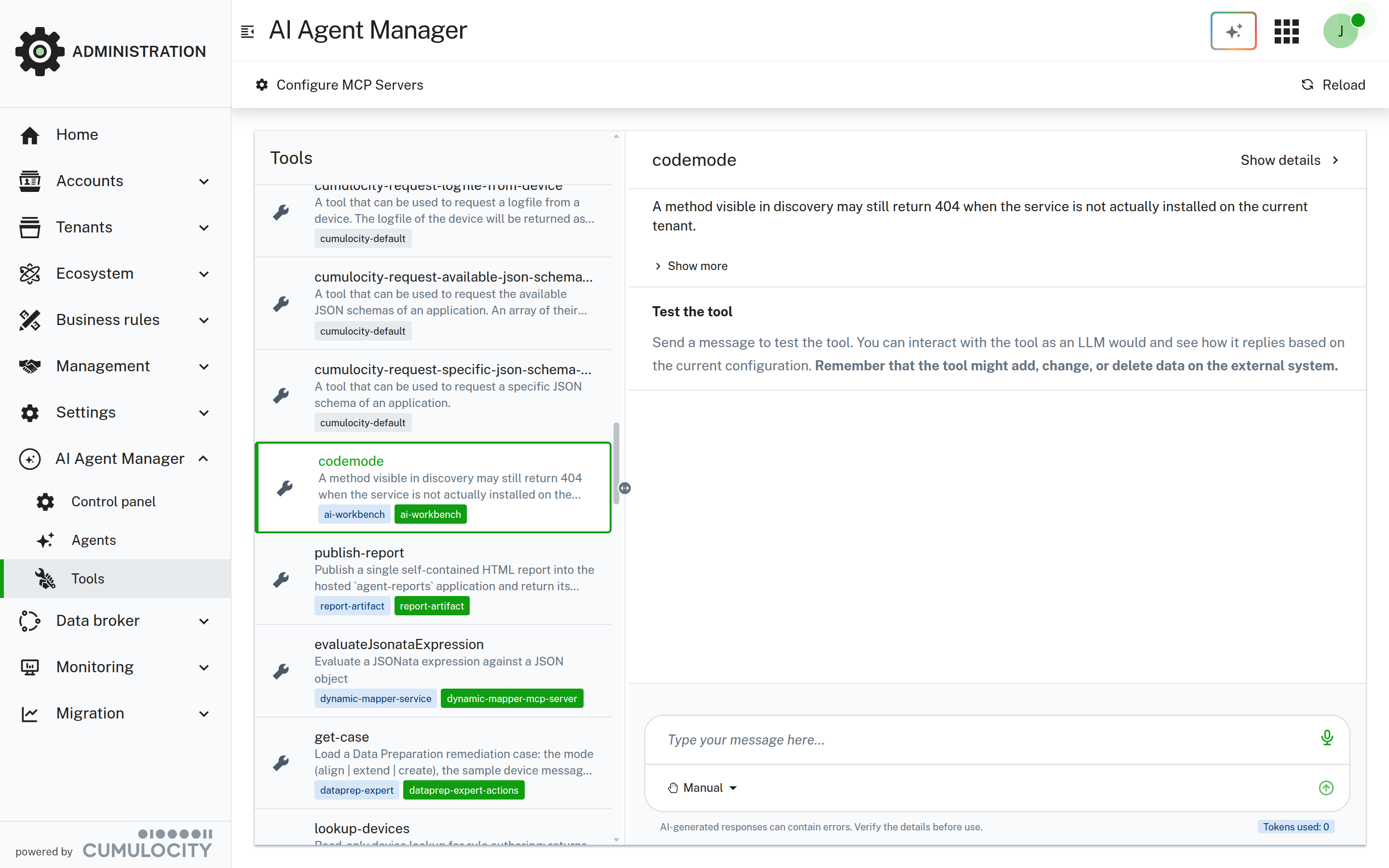The image size is (1389, 868).
Task: Send the message with the arrow icon
Action: 1326,787
